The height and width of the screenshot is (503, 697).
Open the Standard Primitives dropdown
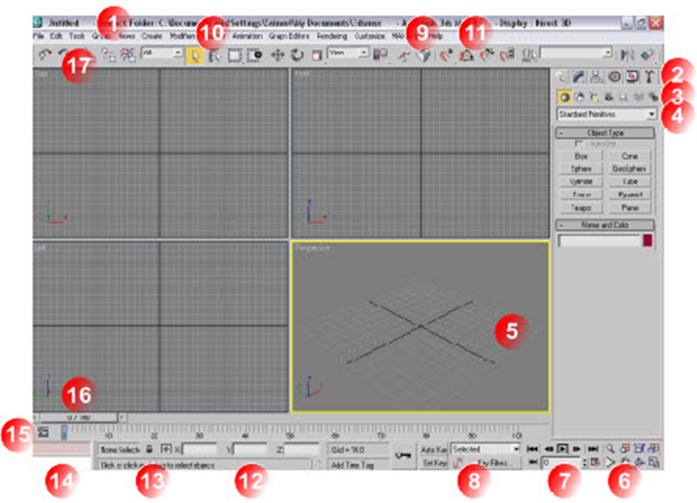coord(606,115)
